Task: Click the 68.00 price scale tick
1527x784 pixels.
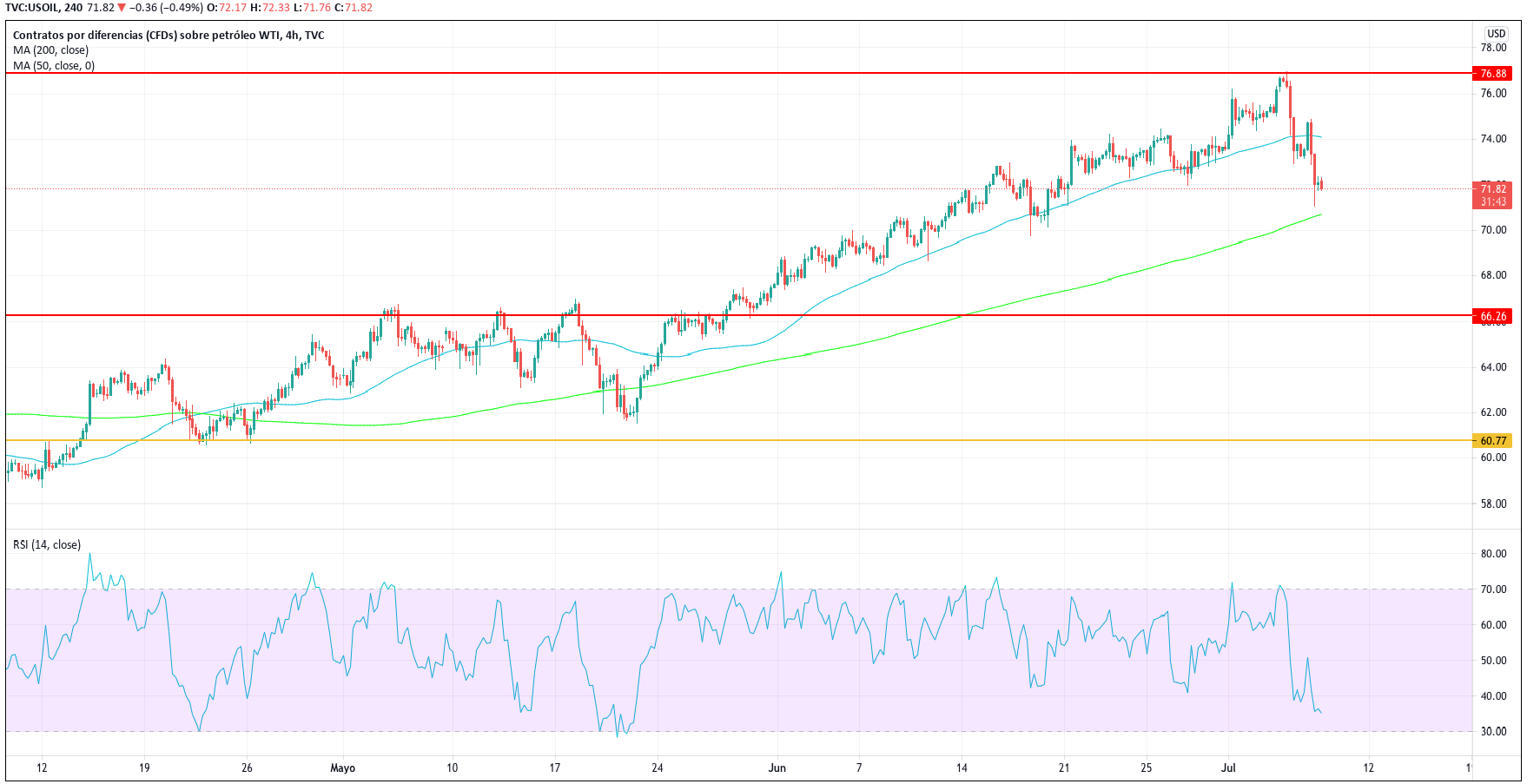Action: 1493,275
